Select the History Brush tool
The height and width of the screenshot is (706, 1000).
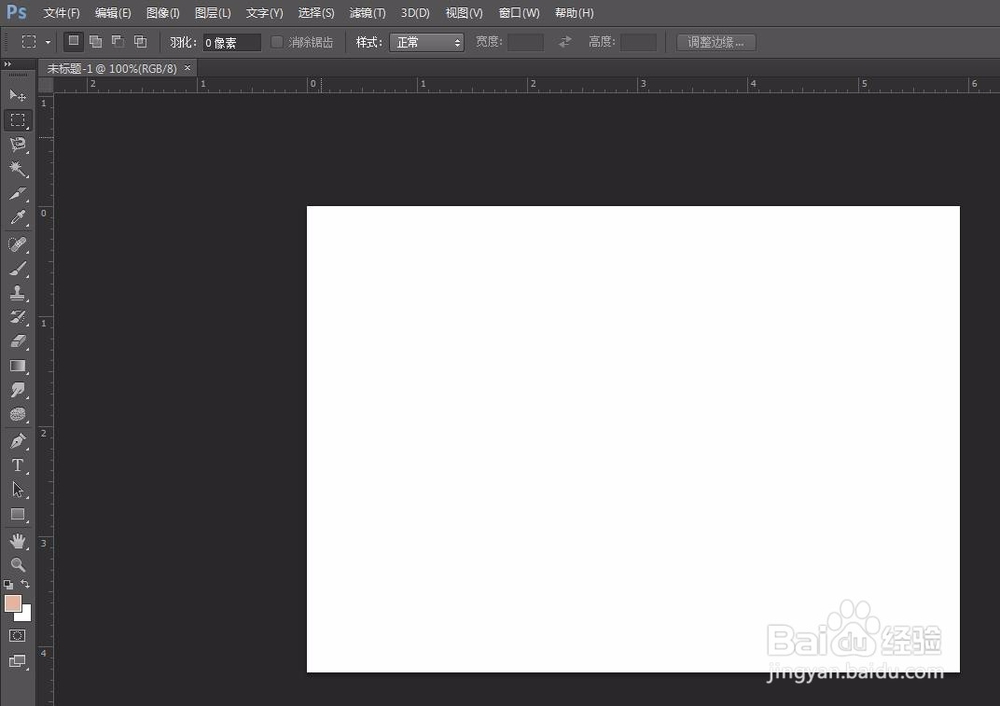coord(17,317)
